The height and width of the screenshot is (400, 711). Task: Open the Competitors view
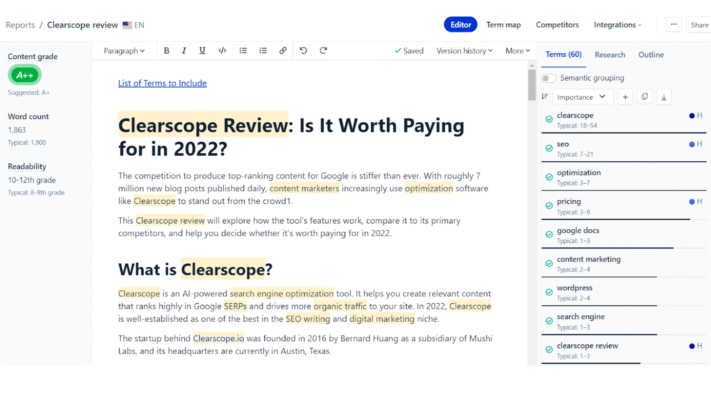point(557,25)
